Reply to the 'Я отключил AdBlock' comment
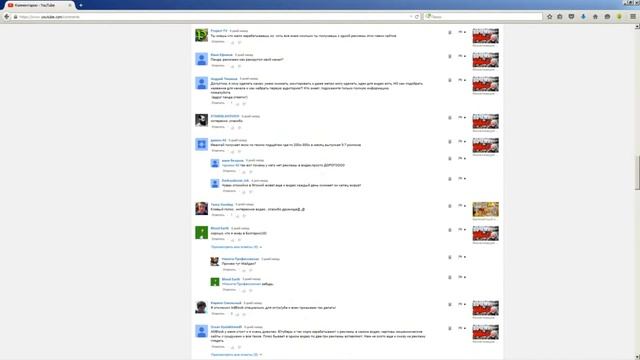The width and height of the screenshot is (640, 360). 218,314
